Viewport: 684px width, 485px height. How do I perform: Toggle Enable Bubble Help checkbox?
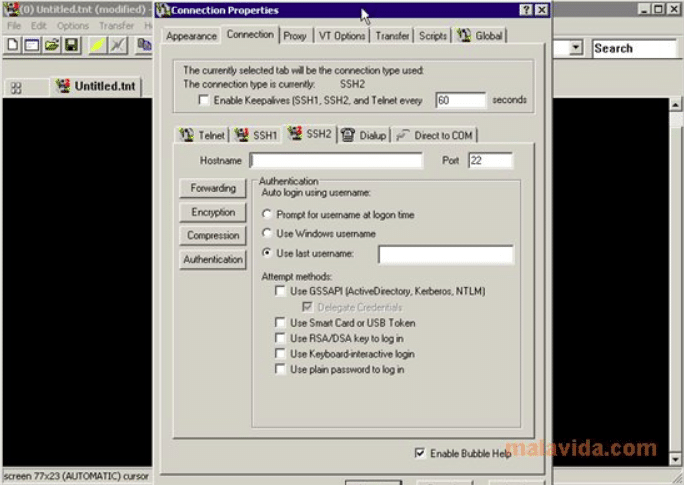(420, 453)
